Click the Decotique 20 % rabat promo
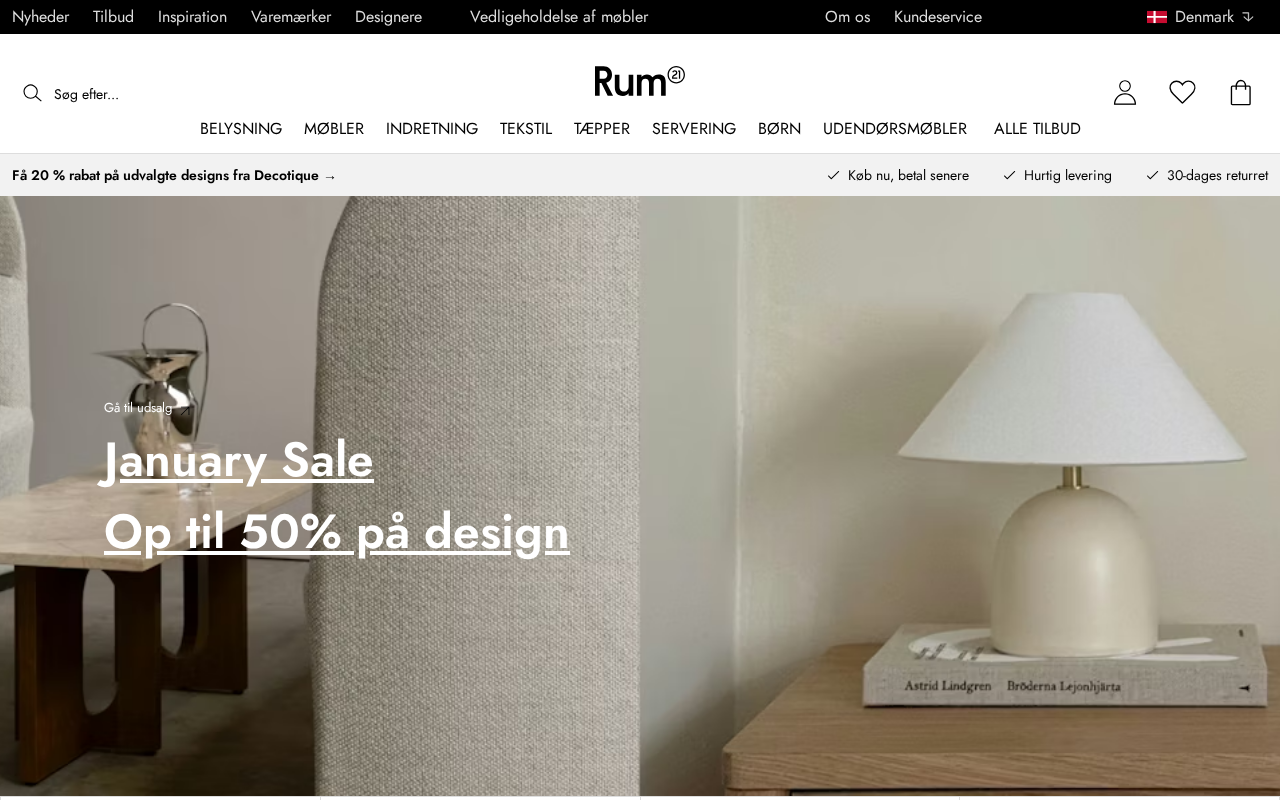 (174, 176)
